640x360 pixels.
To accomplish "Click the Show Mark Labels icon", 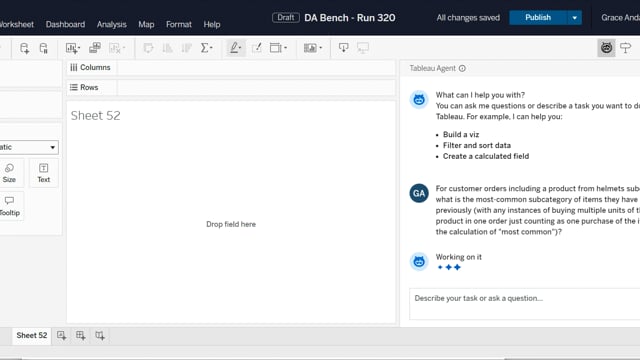I will point(257,48).
